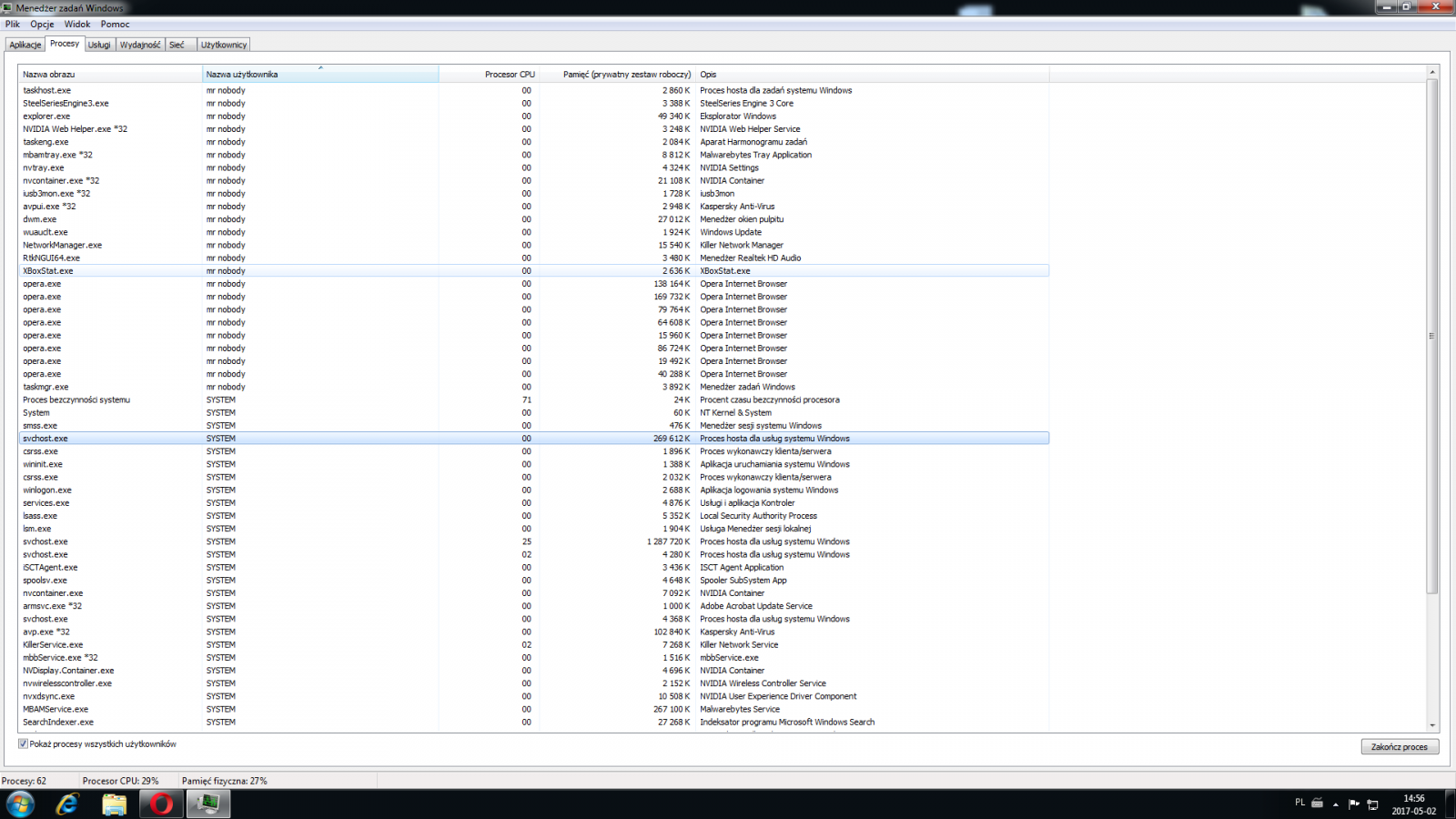
Task: Select Proces bezczynności systemu row
Action: pyautogui.click(x=534, y=399)
